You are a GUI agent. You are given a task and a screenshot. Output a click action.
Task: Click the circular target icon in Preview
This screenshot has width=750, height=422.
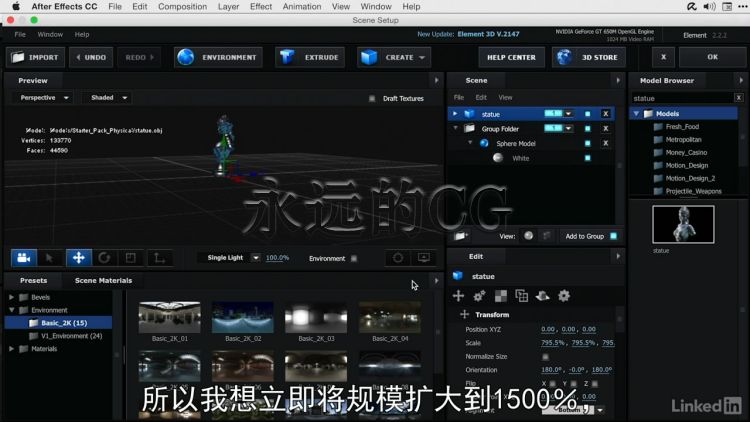pos(397,258)
